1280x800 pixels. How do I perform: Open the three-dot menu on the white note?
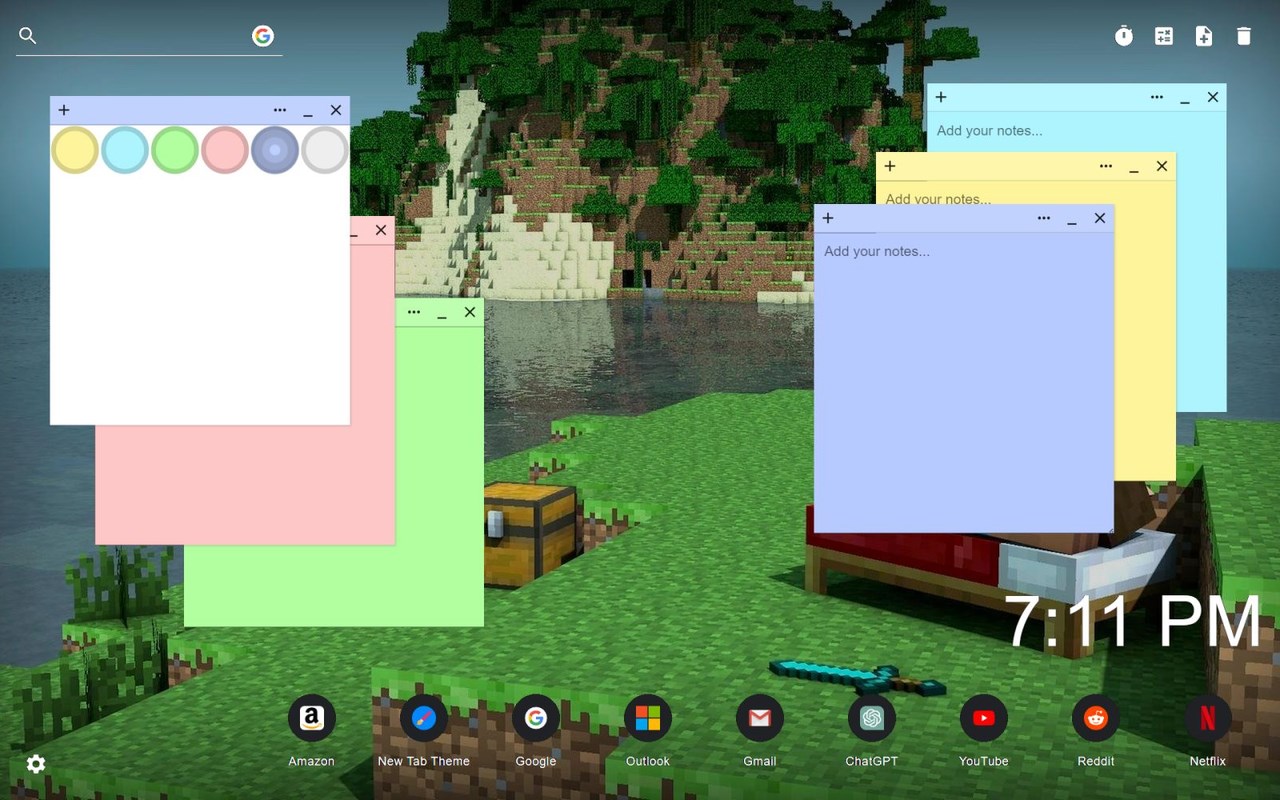coord(280,110)
